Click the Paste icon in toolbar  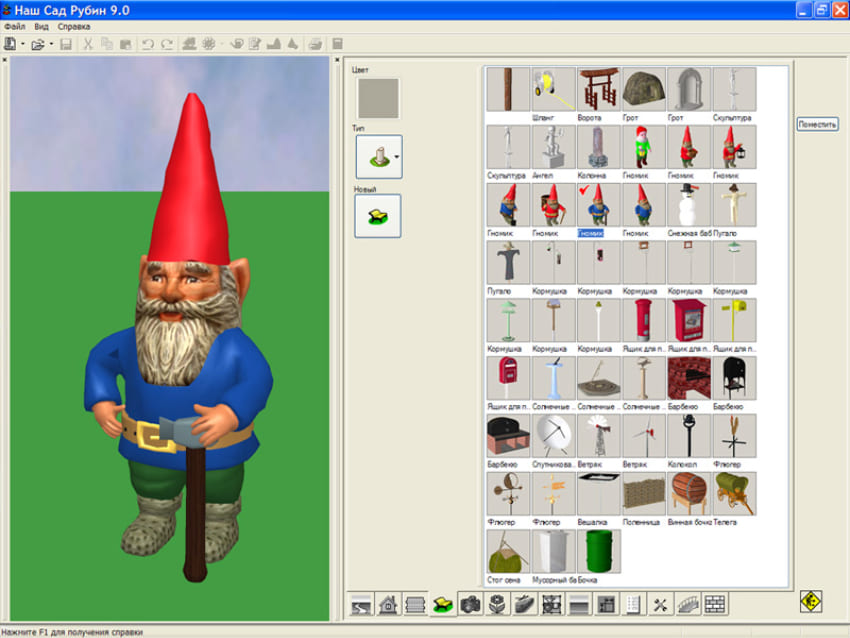click(126, 44)
